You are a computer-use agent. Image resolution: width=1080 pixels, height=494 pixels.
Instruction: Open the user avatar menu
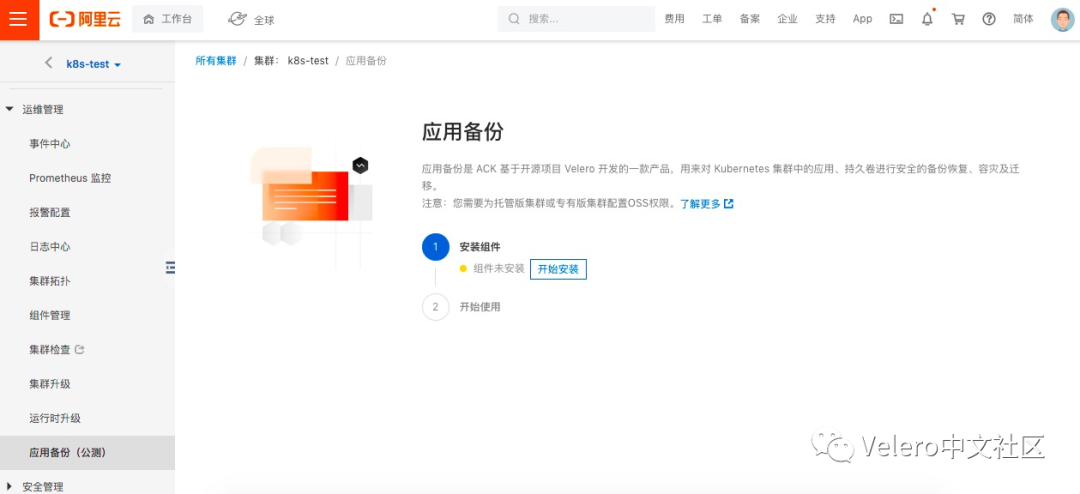pyautogui.click(x=1062, y=19)
